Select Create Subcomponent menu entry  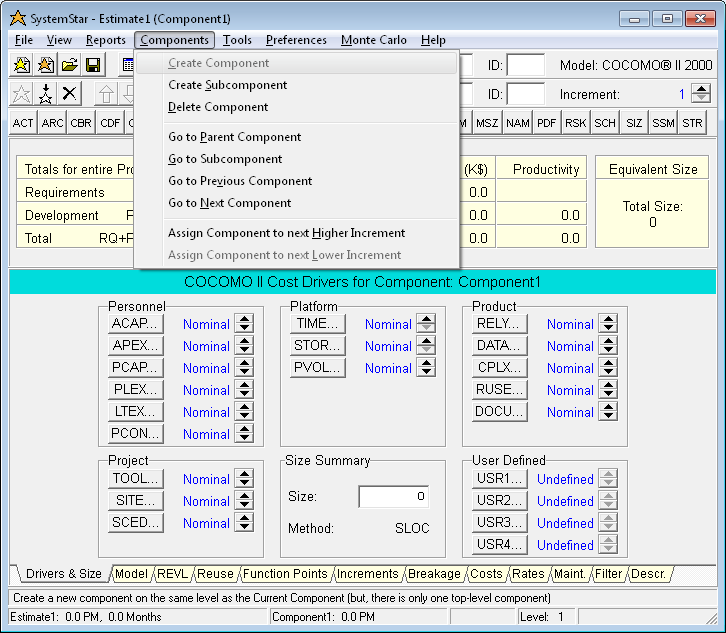(296, 85)
